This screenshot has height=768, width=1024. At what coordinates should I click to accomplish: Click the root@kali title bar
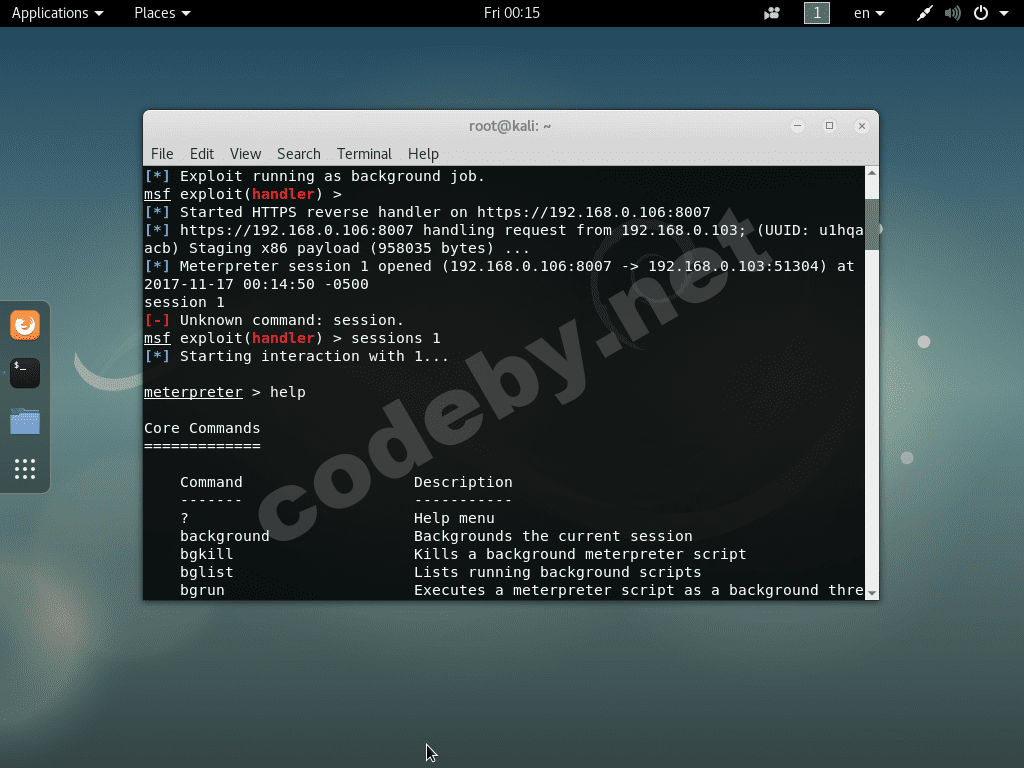510,126
